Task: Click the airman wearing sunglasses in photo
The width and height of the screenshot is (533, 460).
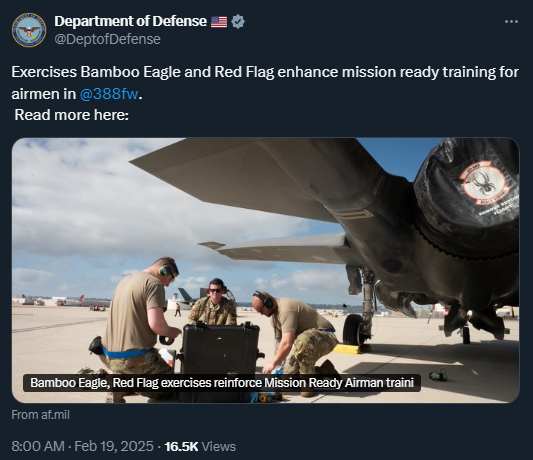Action: click(214, 303)
